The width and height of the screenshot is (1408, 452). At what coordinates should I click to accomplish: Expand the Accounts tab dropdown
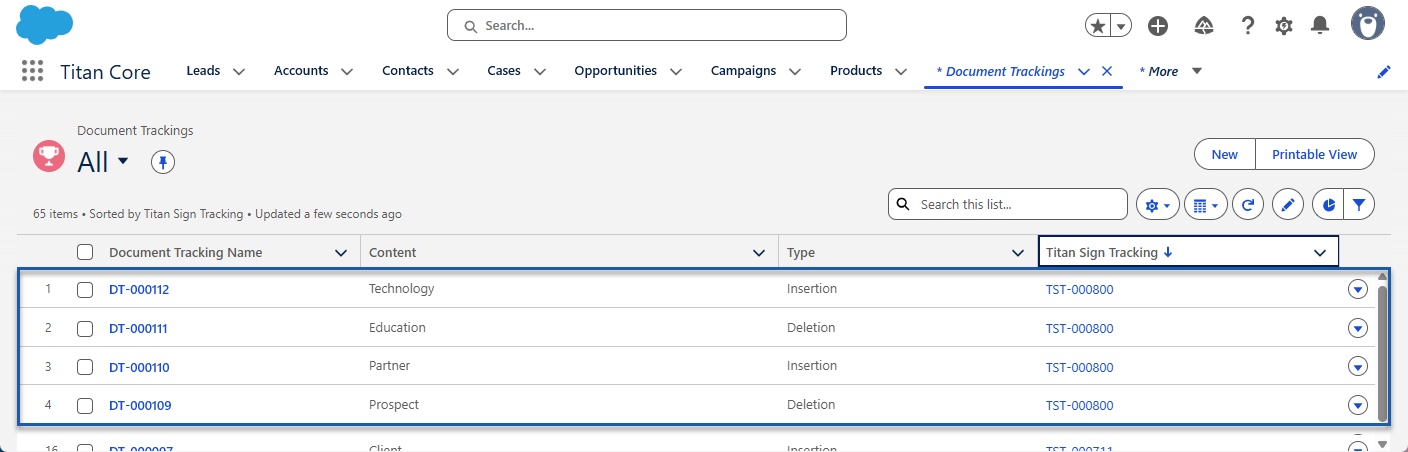pyautogui.click(x=347, y=72)
